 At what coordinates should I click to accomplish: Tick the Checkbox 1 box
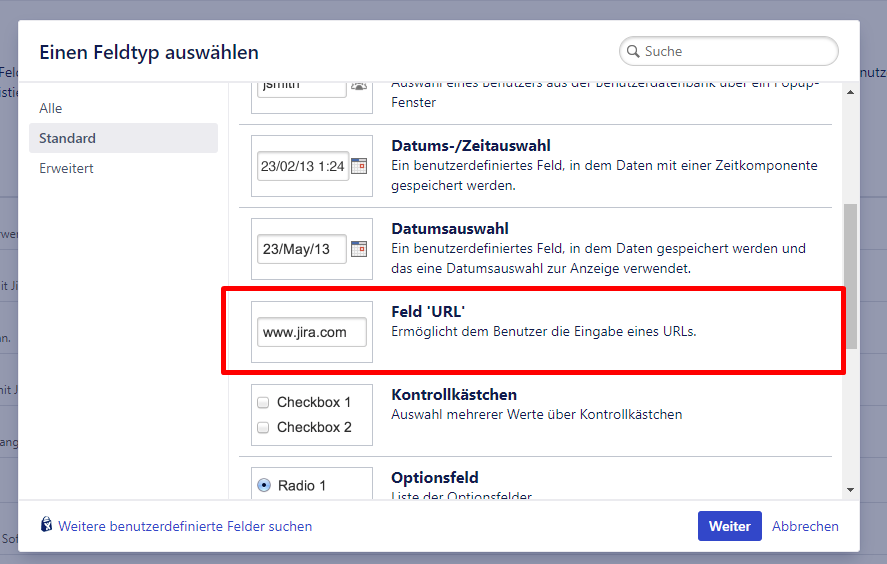coord(264,403)
